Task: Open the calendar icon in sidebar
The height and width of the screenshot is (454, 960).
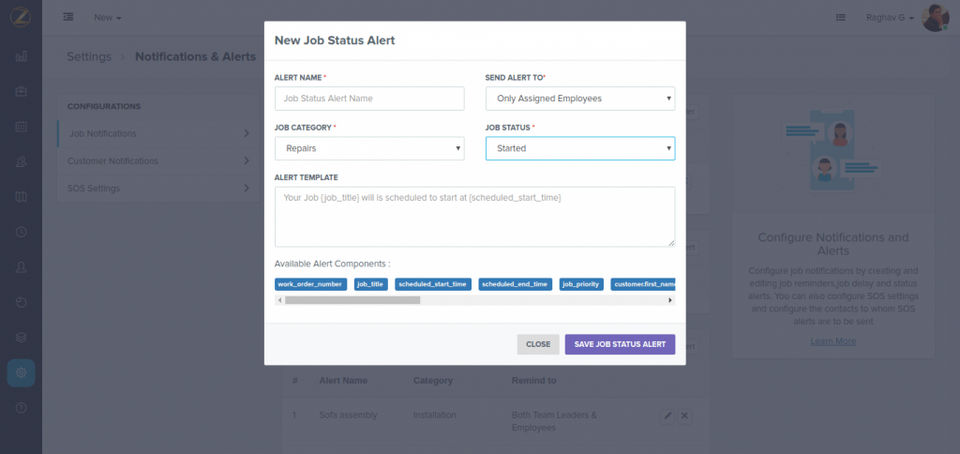Action: pos(21,127)
